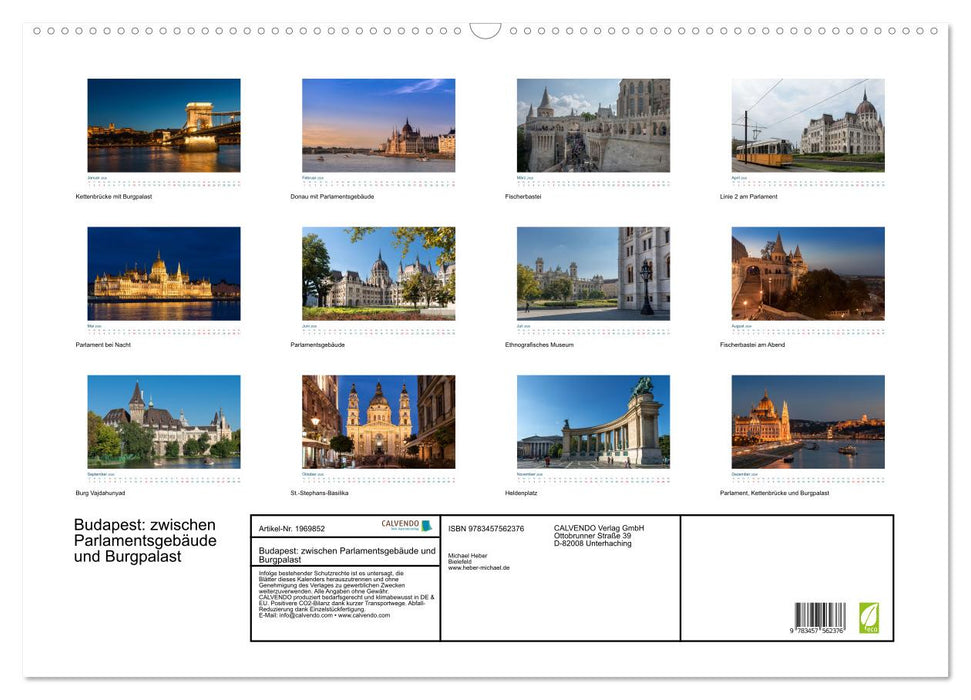Click the St.-Stephans-Basilika image

tap(378, 420)
